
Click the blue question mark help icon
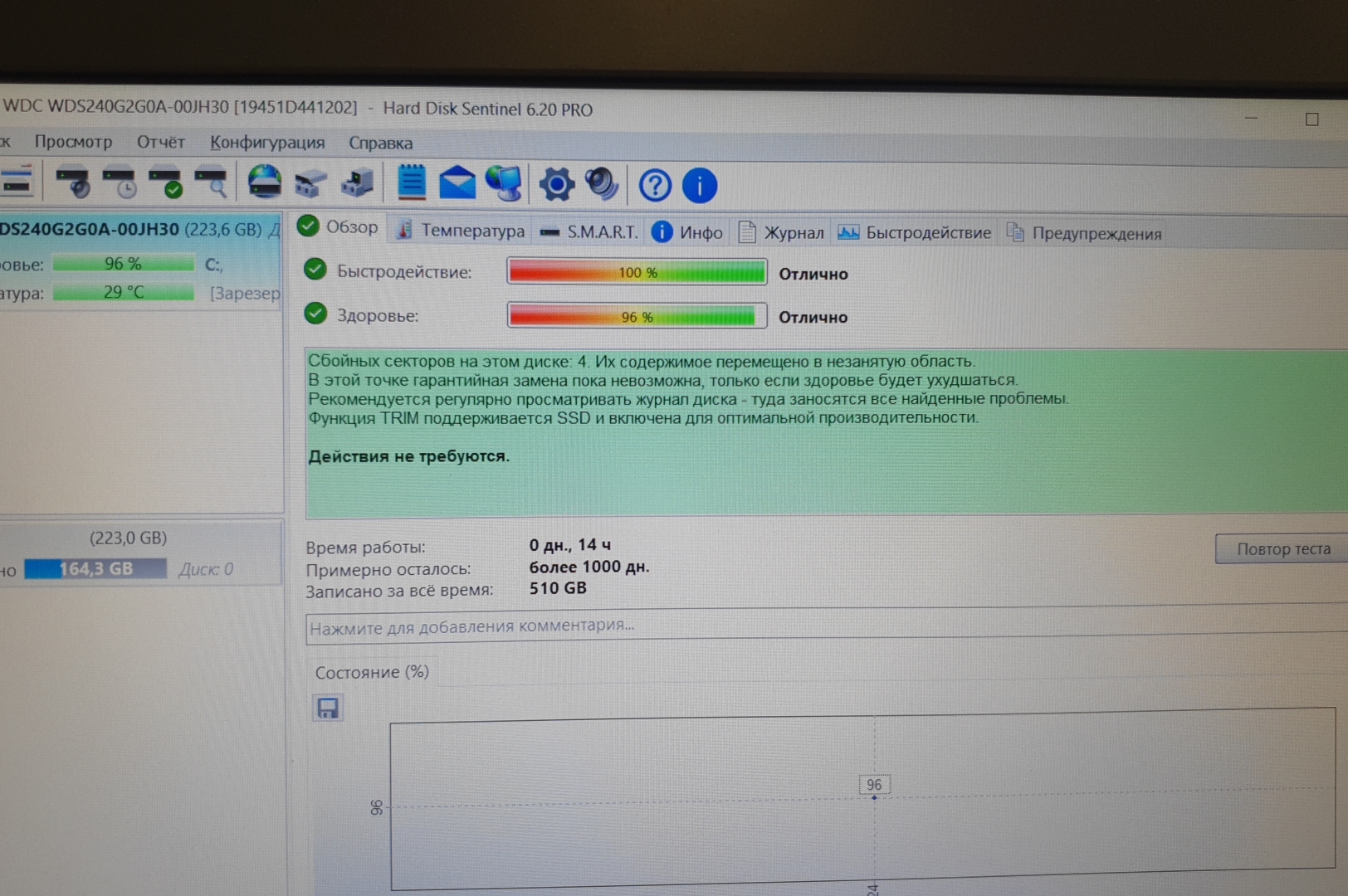coord(655,185)
